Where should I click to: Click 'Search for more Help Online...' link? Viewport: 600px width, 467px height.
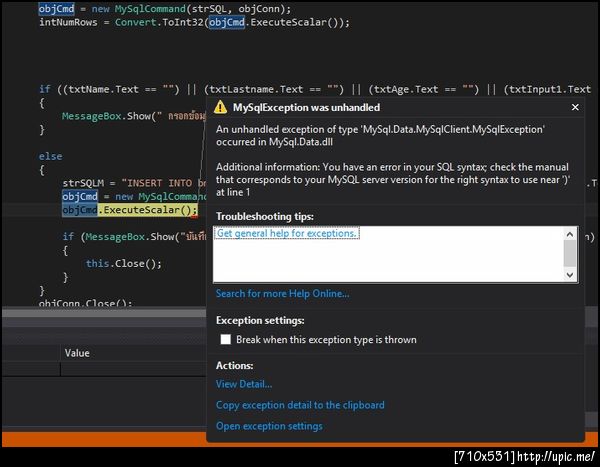pos(282,294)
